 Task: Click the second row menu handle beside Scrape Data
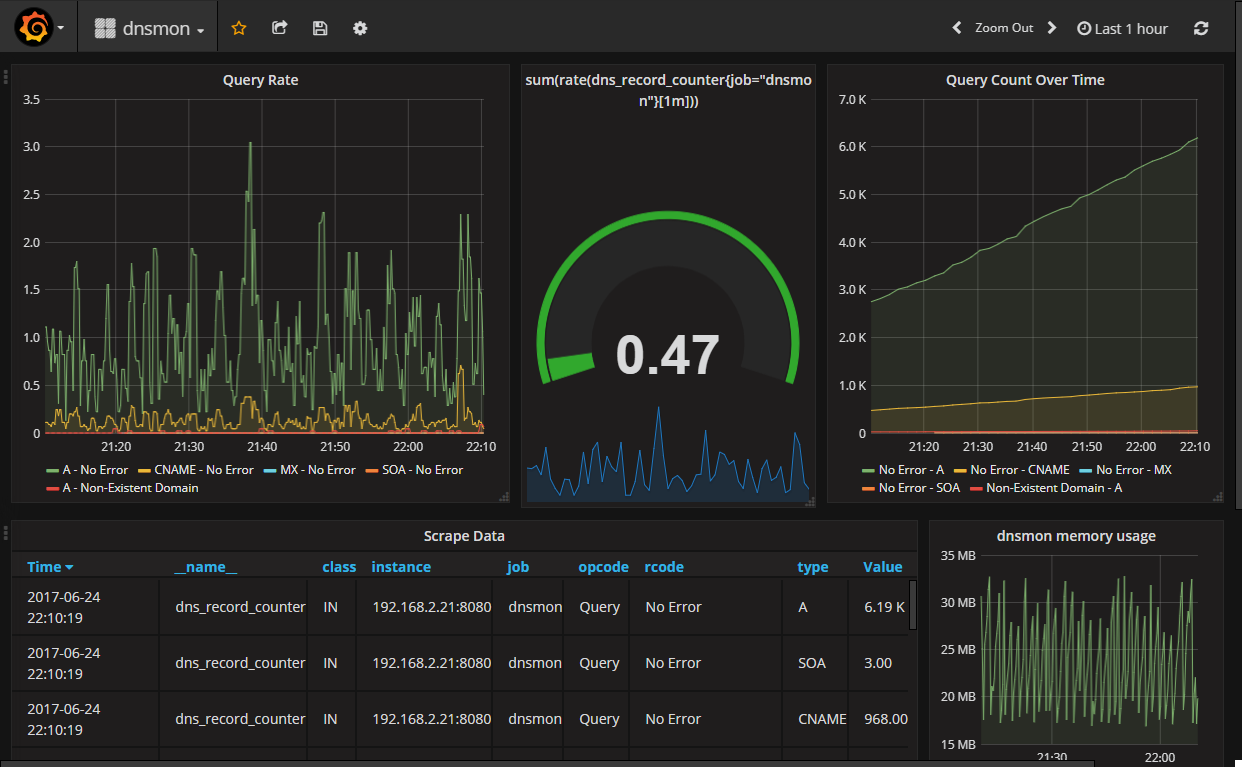tap(5, 532)
